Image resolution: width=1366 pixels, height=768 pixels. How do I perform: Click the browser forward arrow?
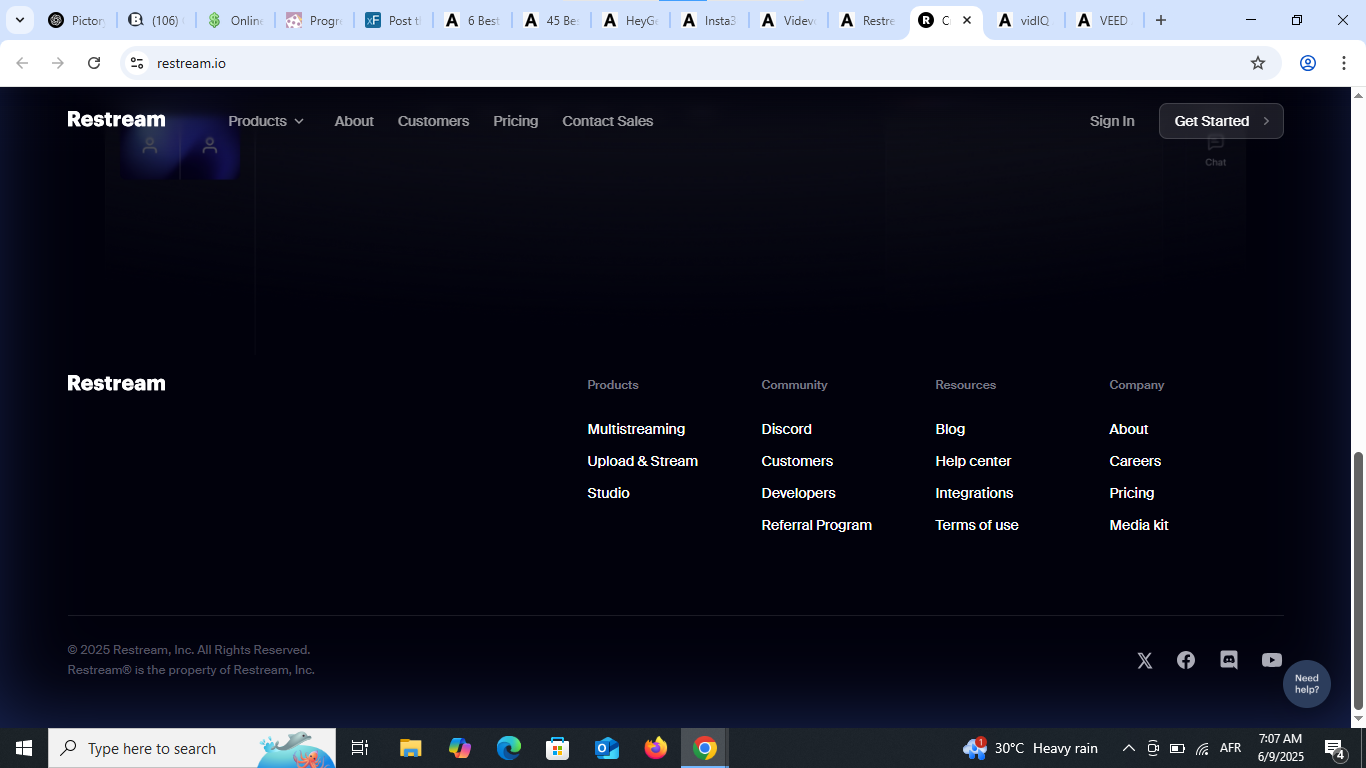pos(58,63)
